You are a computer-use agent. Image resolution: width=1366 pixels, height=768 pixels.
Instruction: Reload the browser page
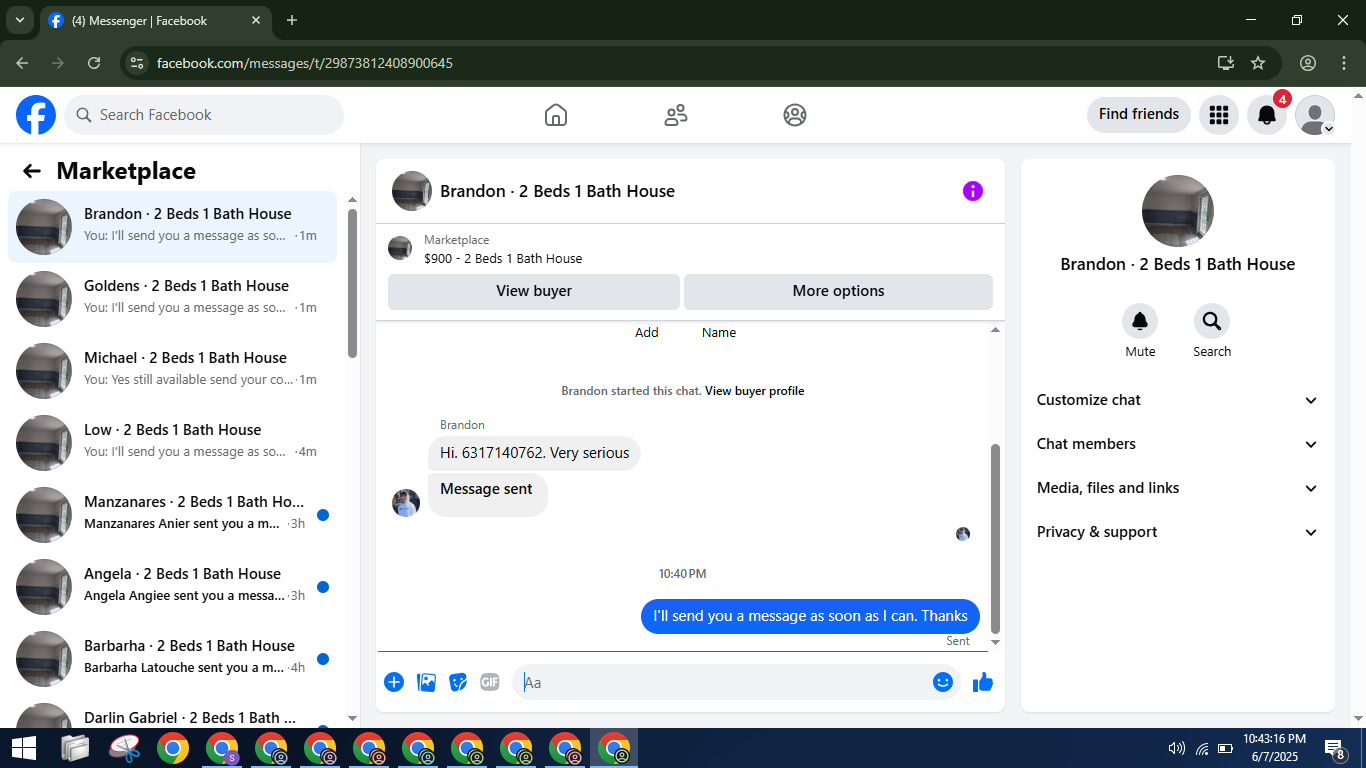point(94,63)
